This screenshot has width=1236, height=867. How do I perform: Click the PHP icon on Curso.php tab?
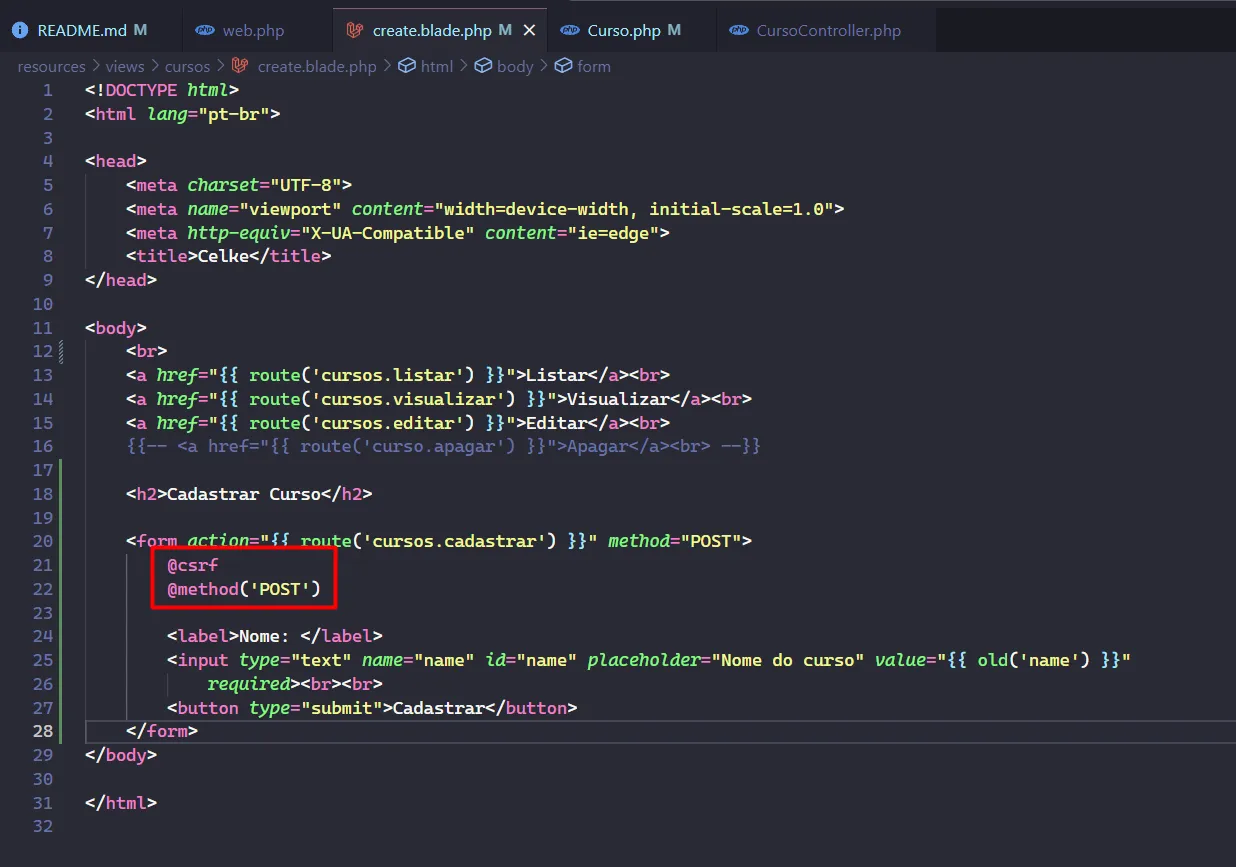[570, 31]
